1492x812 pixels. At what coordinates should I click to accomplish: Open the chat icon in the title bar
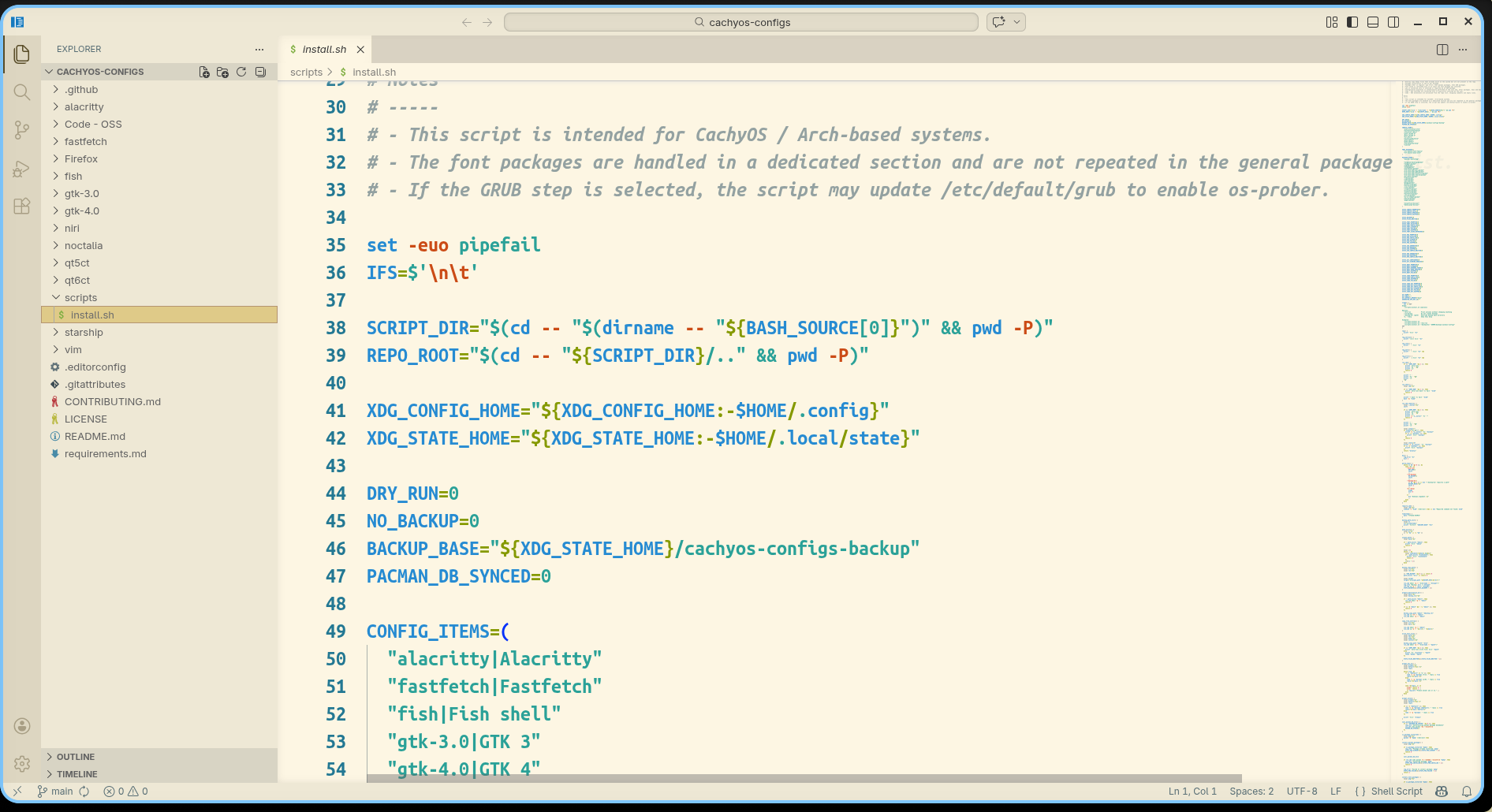[998, 22]
